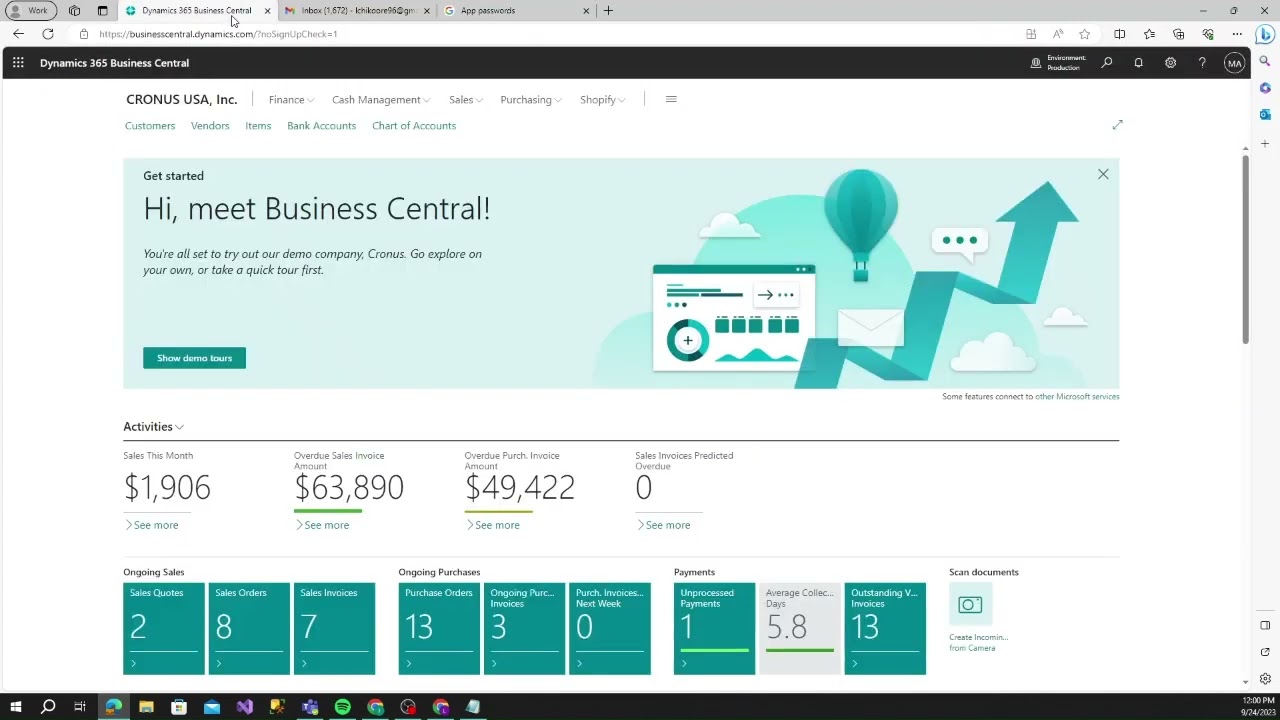The width and height of the screenshot is (1280, 720).
Task: Expand the page with the diagonal arrows icon
Action: pyautogui.click(x=1117, y=125)
